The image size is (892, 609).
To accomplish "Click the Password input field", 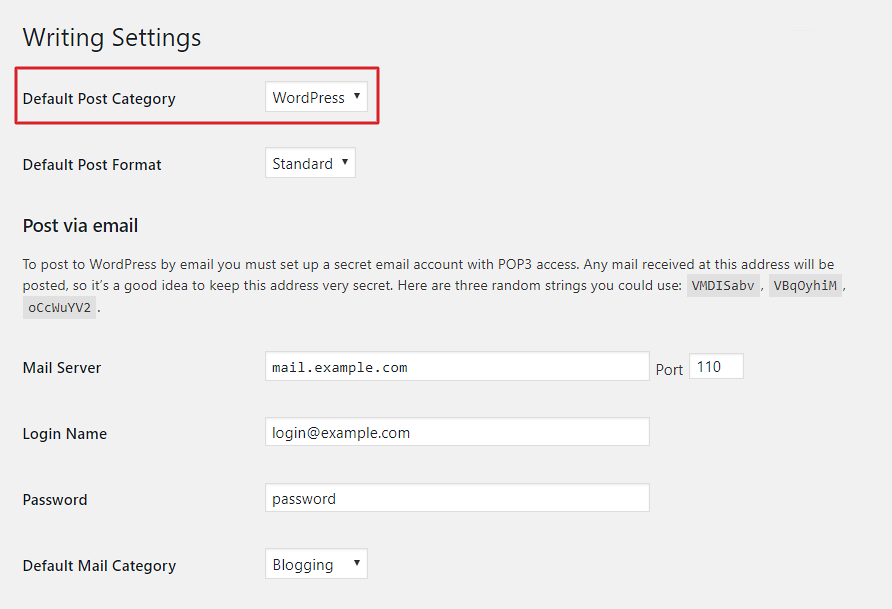I will (x=457, y=498).
